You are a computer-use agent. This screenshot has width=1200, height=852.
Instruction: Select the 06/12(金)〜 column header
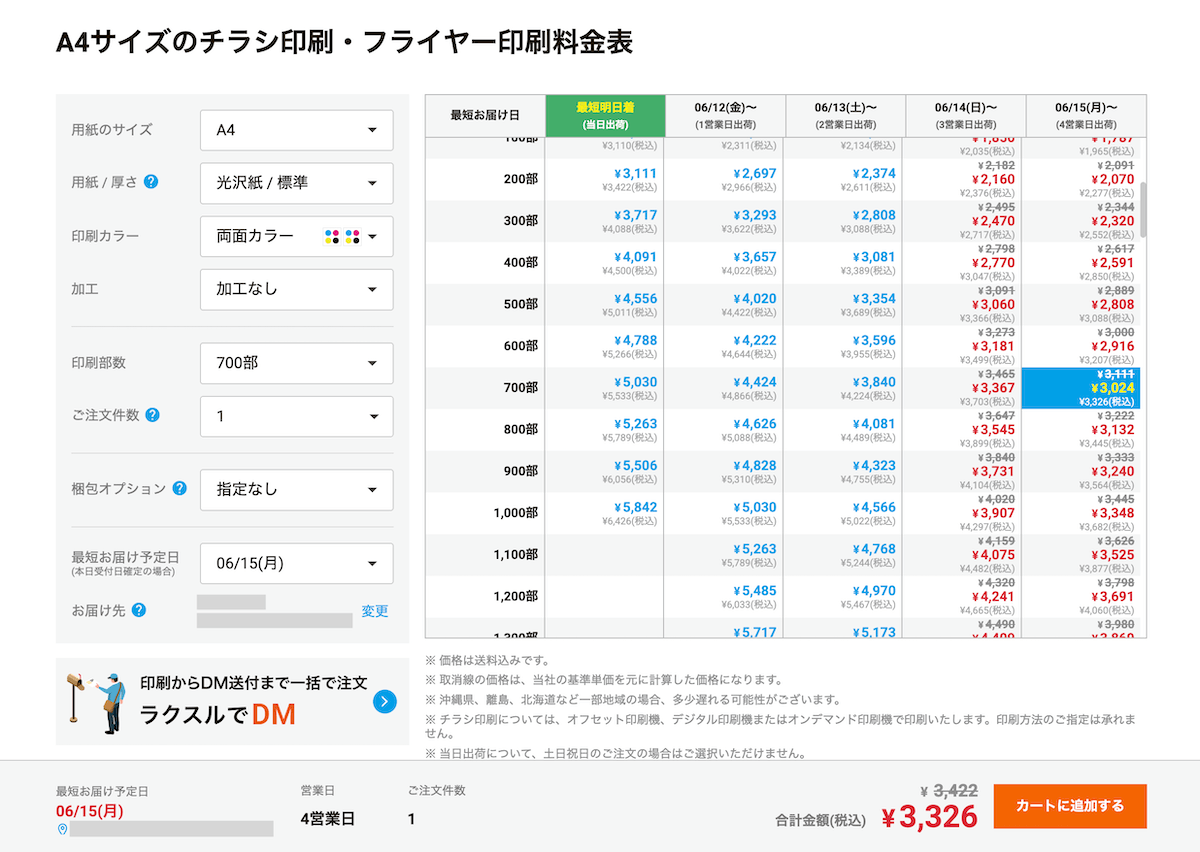725,115
